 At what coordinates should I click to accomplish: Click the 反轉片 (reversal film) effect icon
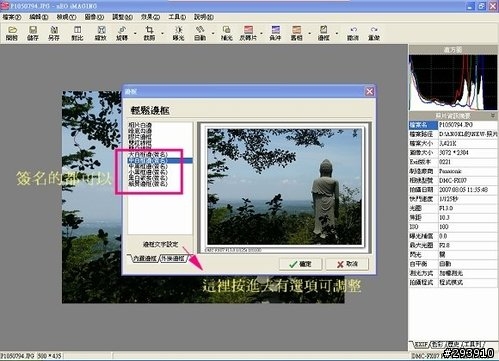(x=248, y=33)
